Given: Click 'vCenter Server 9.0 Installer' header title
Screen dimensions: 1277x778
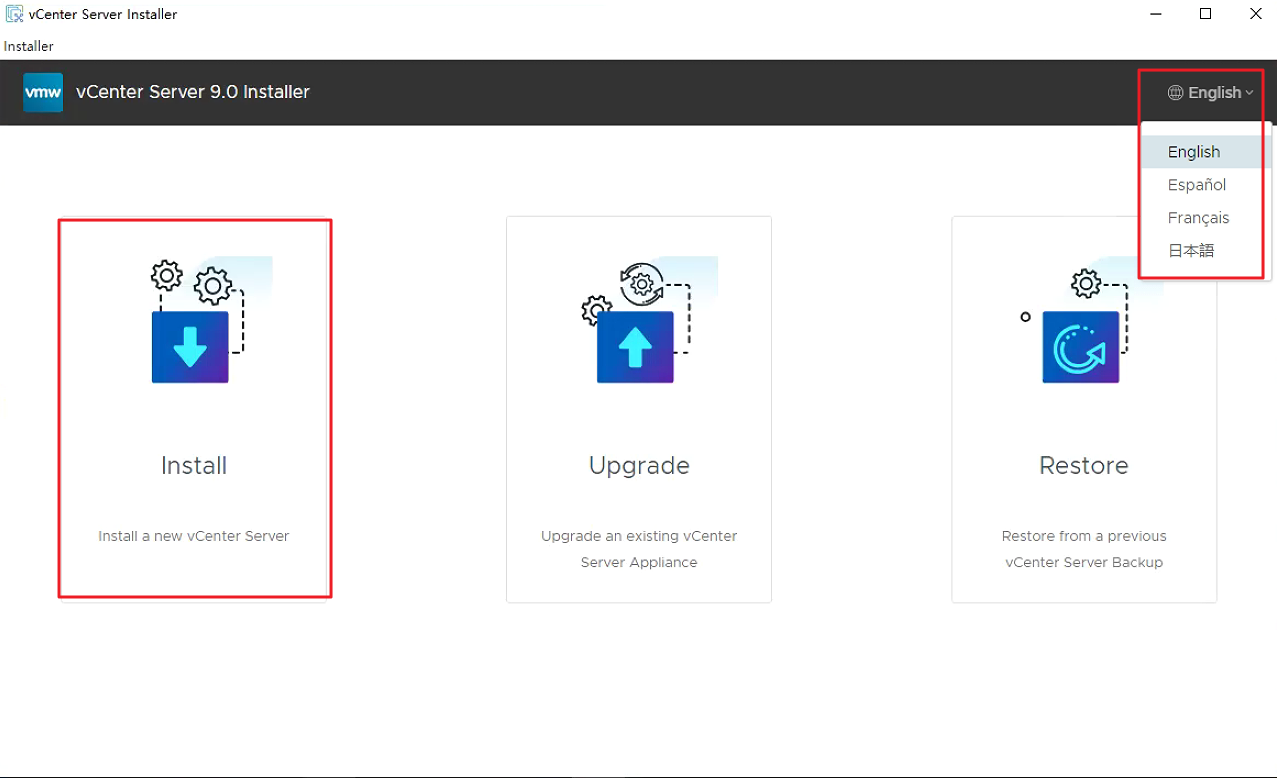Looking at the screenshot, I should tap(193, 92).
